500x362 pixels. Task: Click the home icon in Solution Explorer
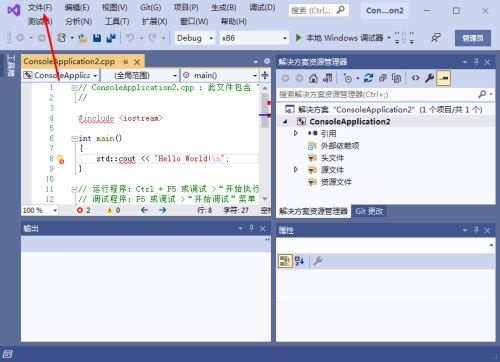pyautogui.click(x=313, y=78)
